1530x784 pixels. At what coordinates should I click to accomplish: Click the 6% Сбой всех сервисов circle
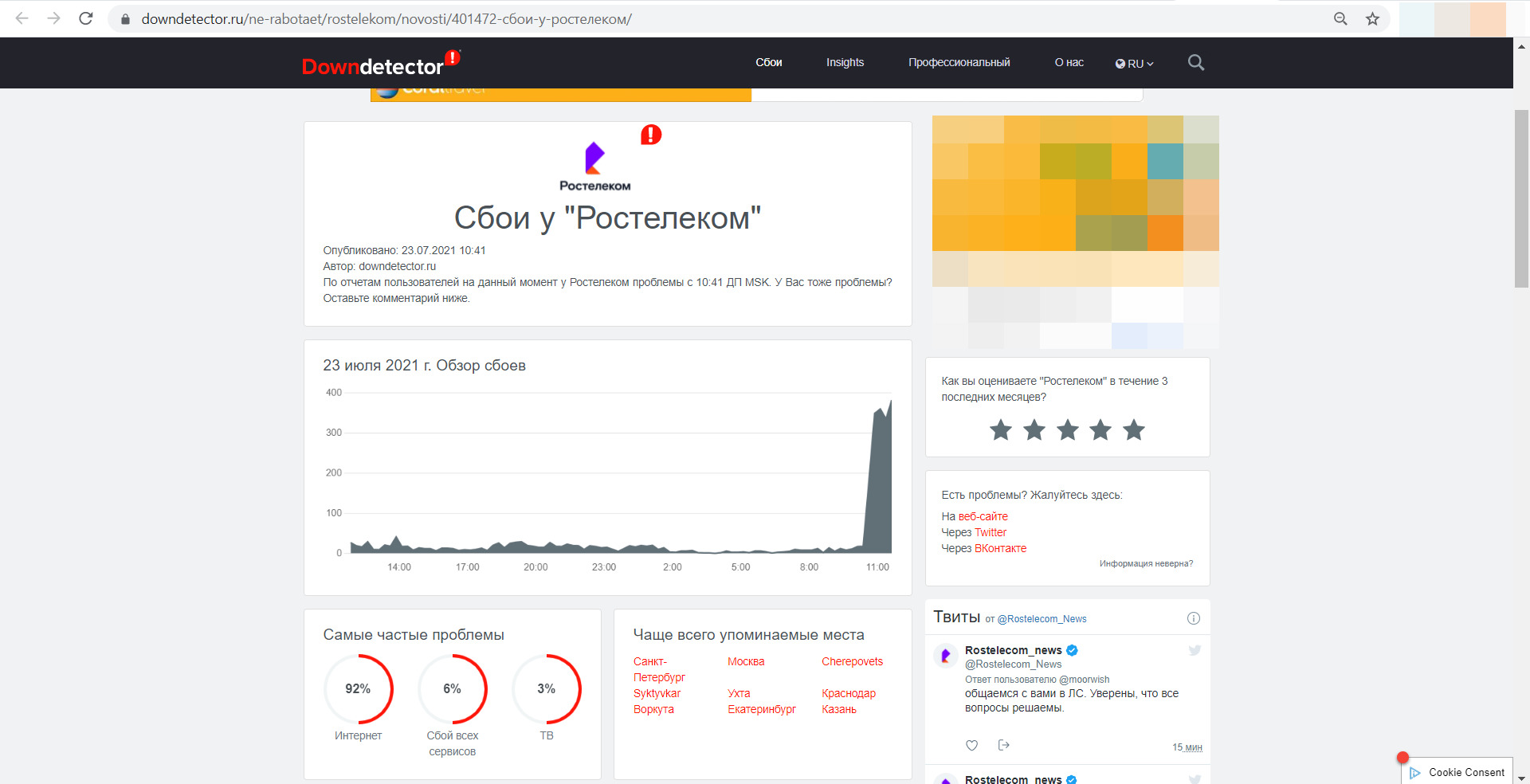coord(453,689)
